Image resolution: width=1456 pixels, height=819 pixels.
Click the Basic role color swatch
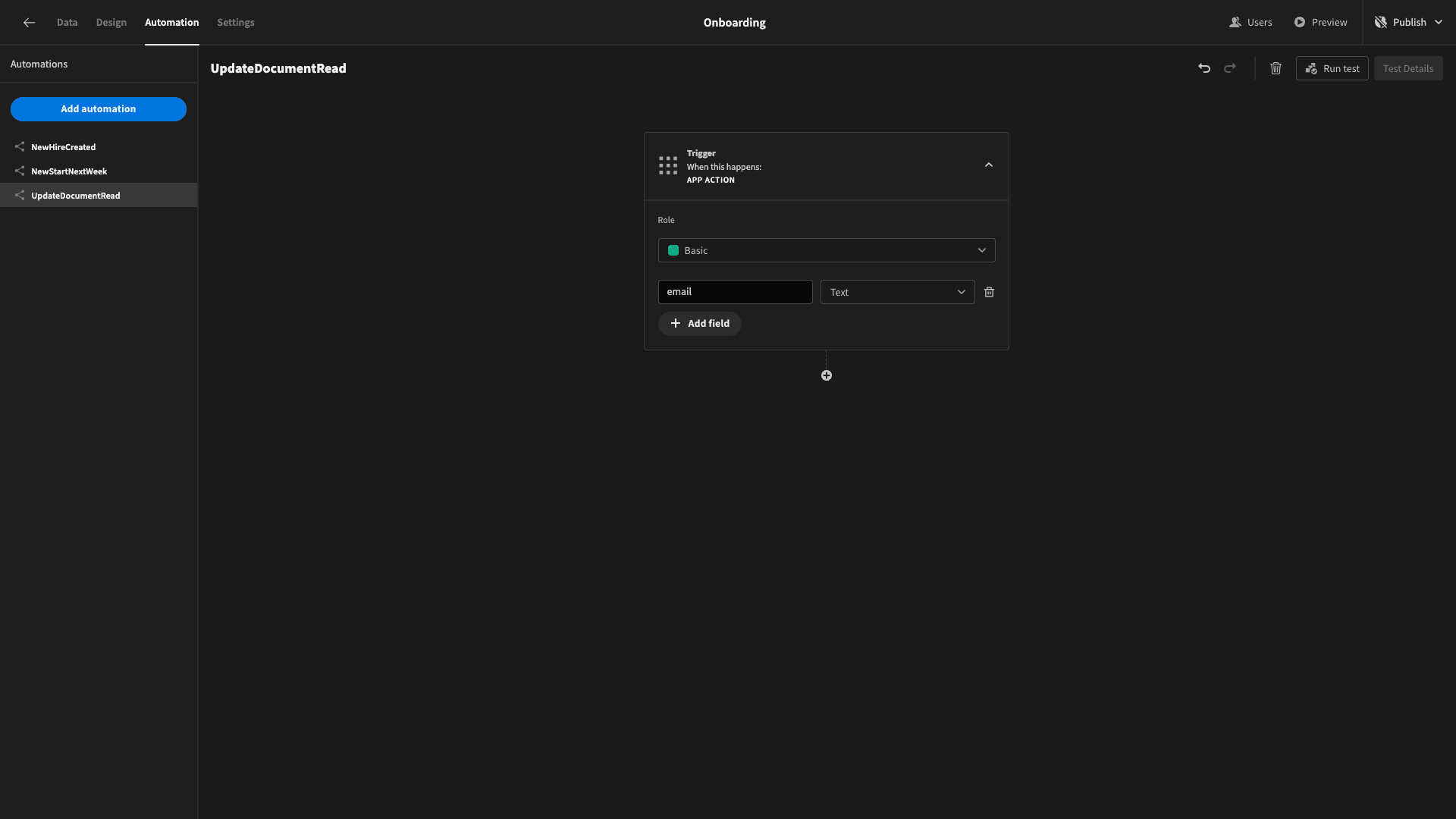(x=673, y=250)
